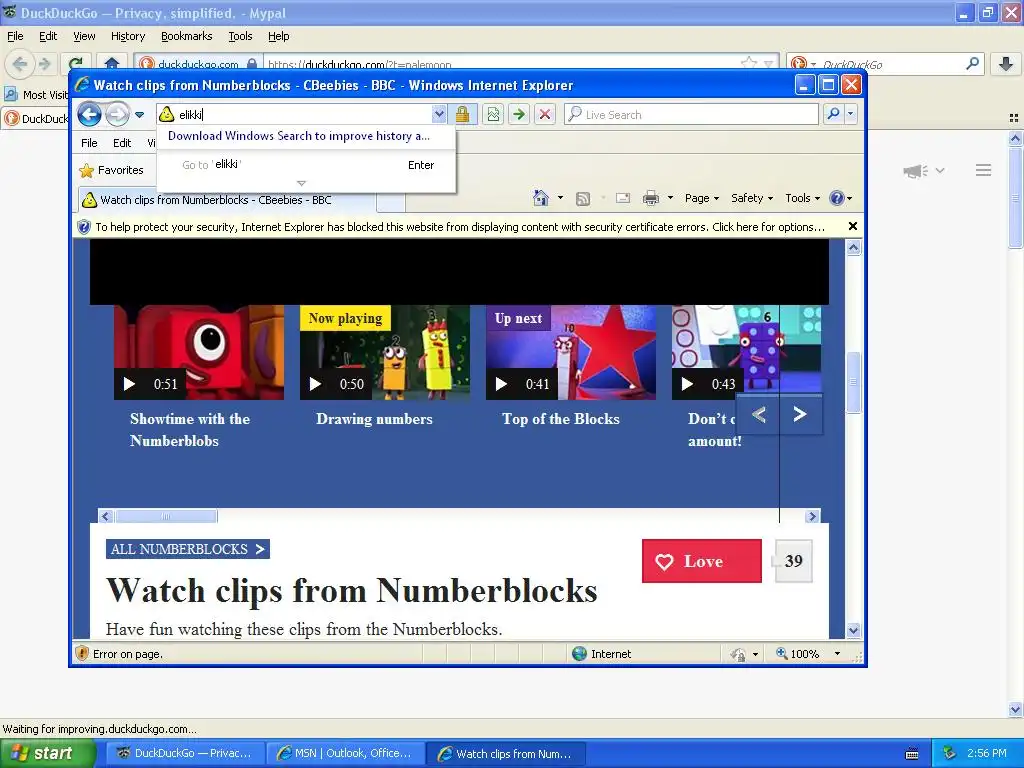Click the red Stop button in IE
This screenshot has height=768, width=1024.
point(544,114)
